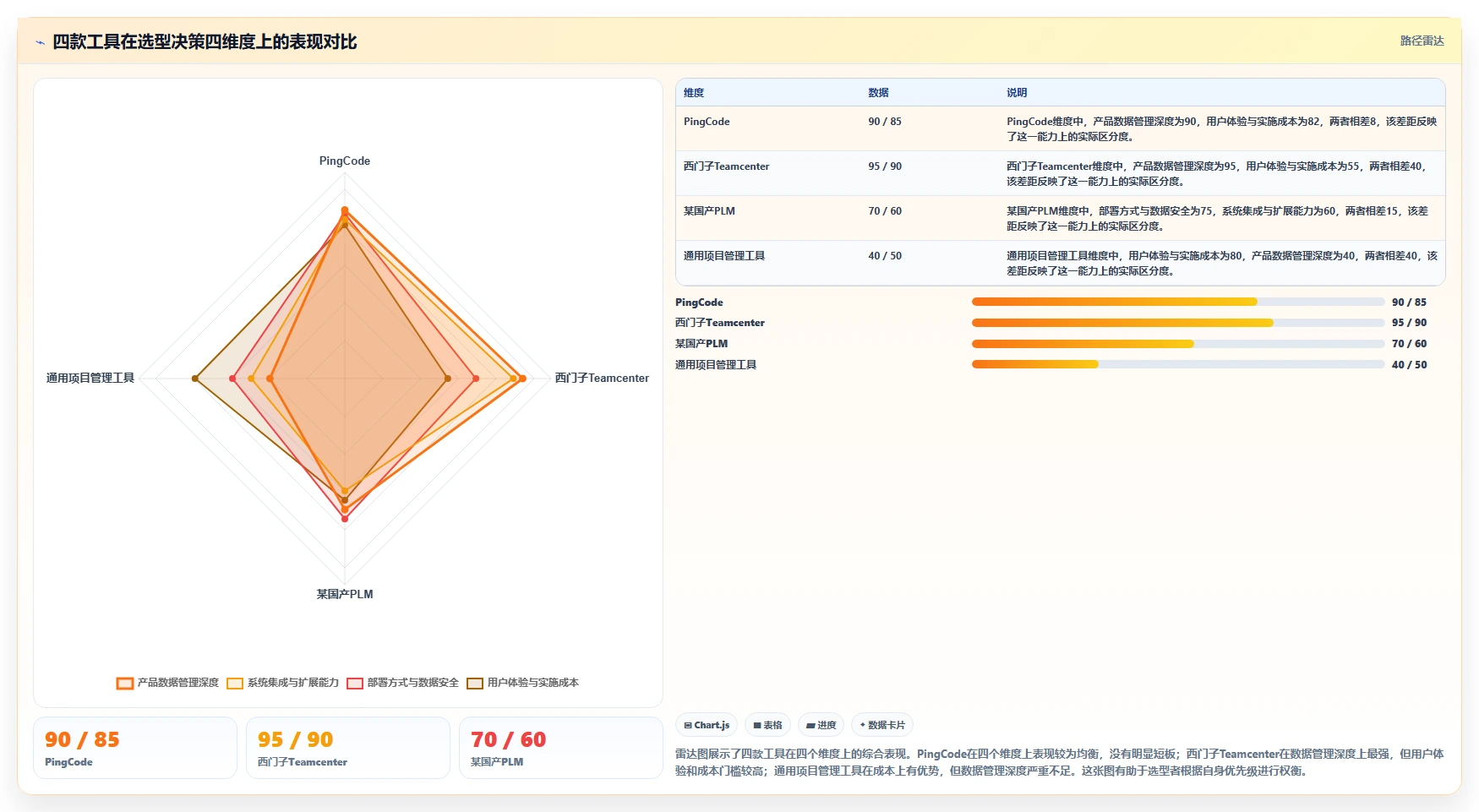Click the PingCode 90 / 85 progress bar
This screenshot has width=1479, height=812.
(1178, 302)
